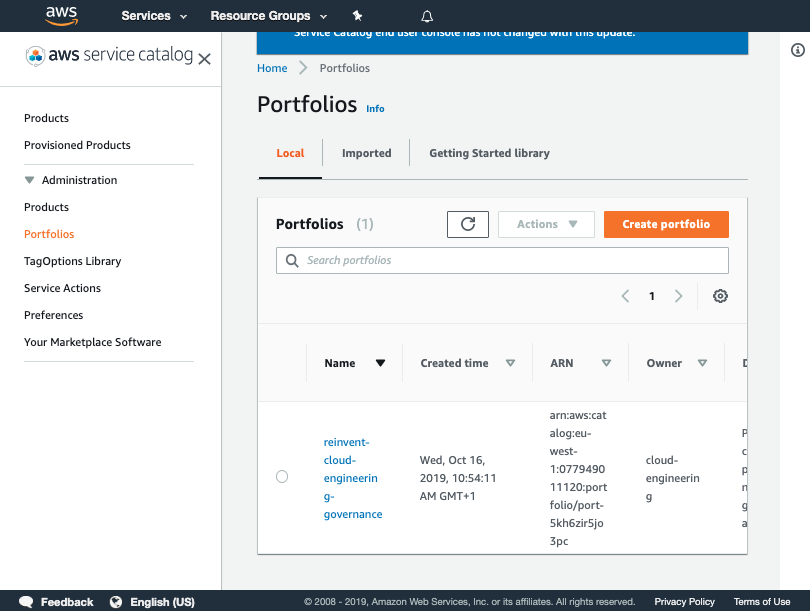Open Preferences in sidebar
The width and height of the screenshot is (810, 611).
click(x=53, y=315)
